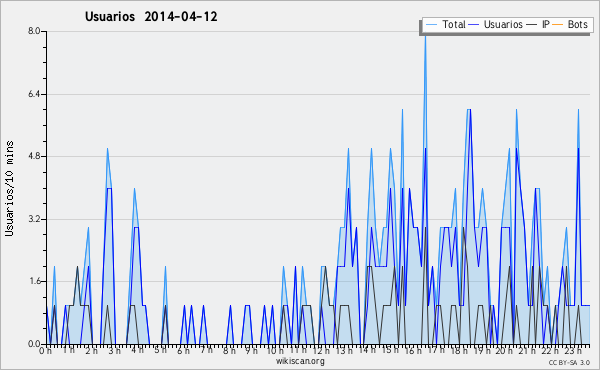Click the '4 h' x-axis label
This screenshot has height=370, width=600.
137,350
